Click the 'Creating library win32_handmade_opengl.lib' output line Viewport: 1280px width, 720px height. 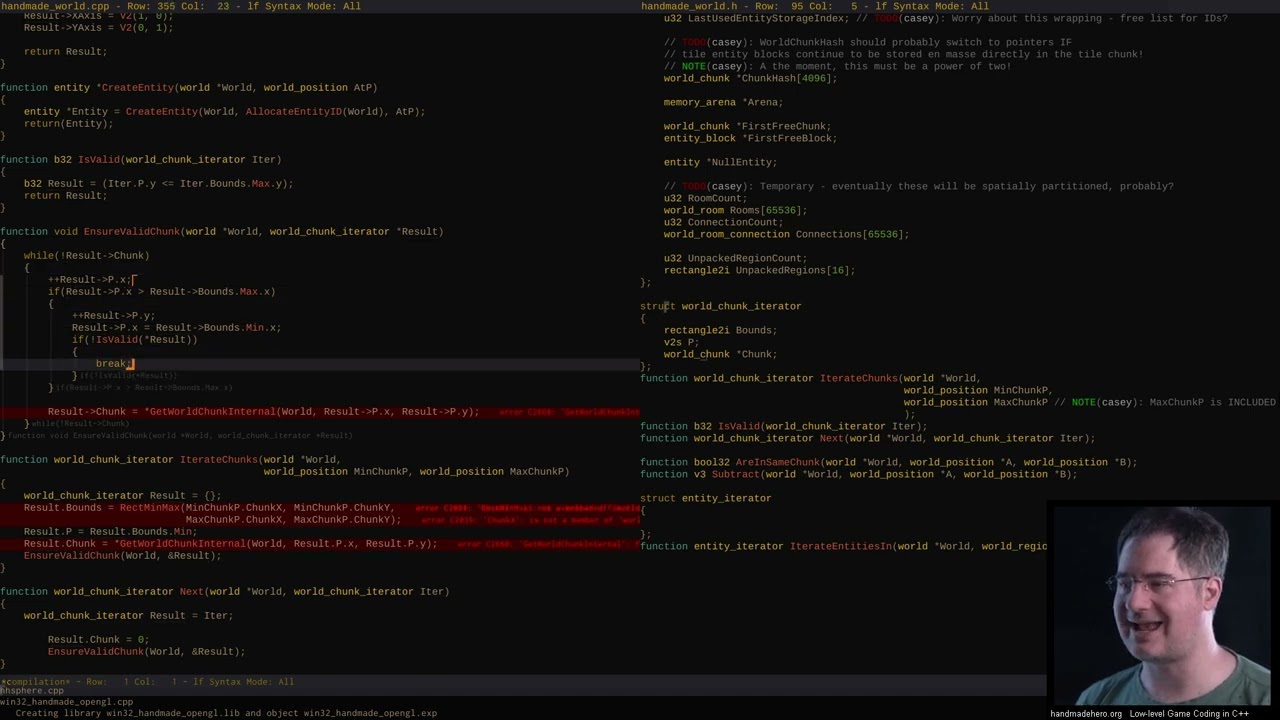coord(226,714)
